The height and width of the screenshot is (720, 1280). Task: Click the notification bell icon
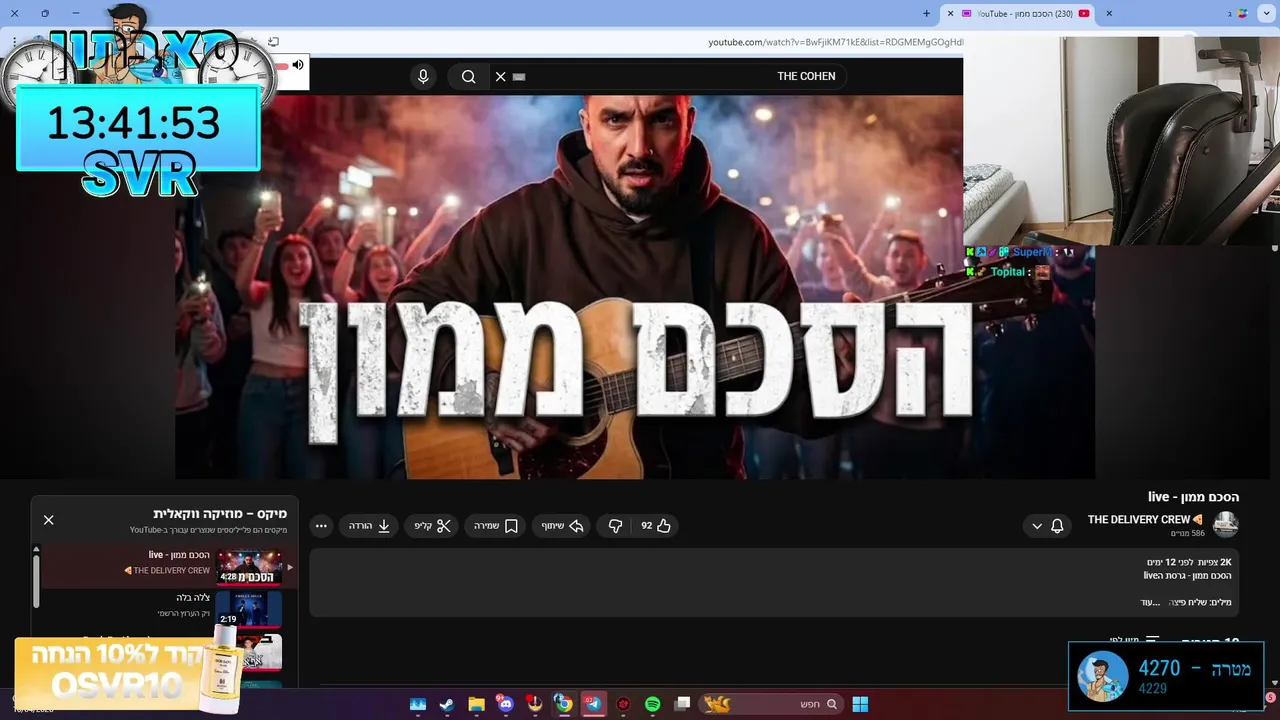click(1057, 526)
